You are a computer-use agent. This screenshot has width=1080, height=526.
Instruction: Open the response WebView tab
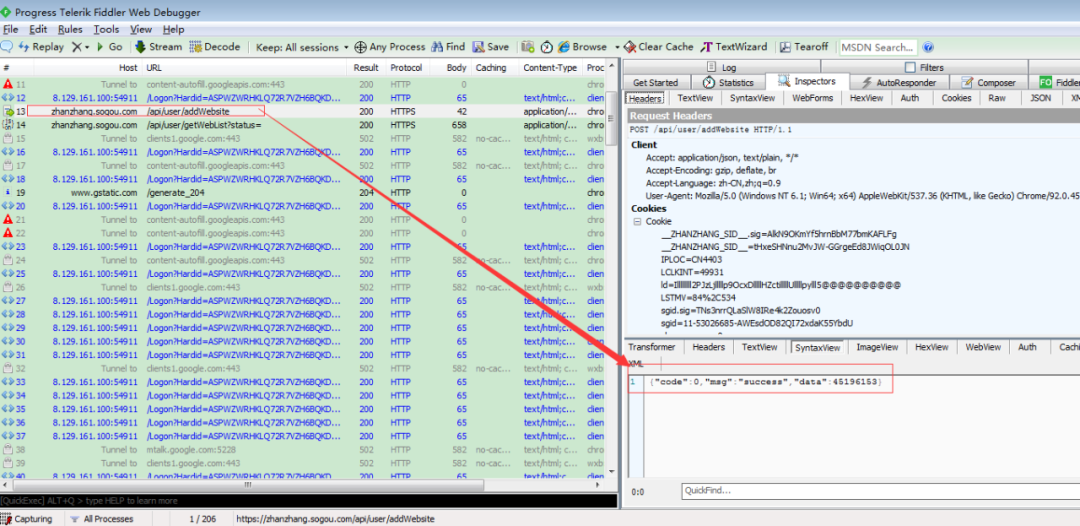pyautogui.click(x=983, y=347)
